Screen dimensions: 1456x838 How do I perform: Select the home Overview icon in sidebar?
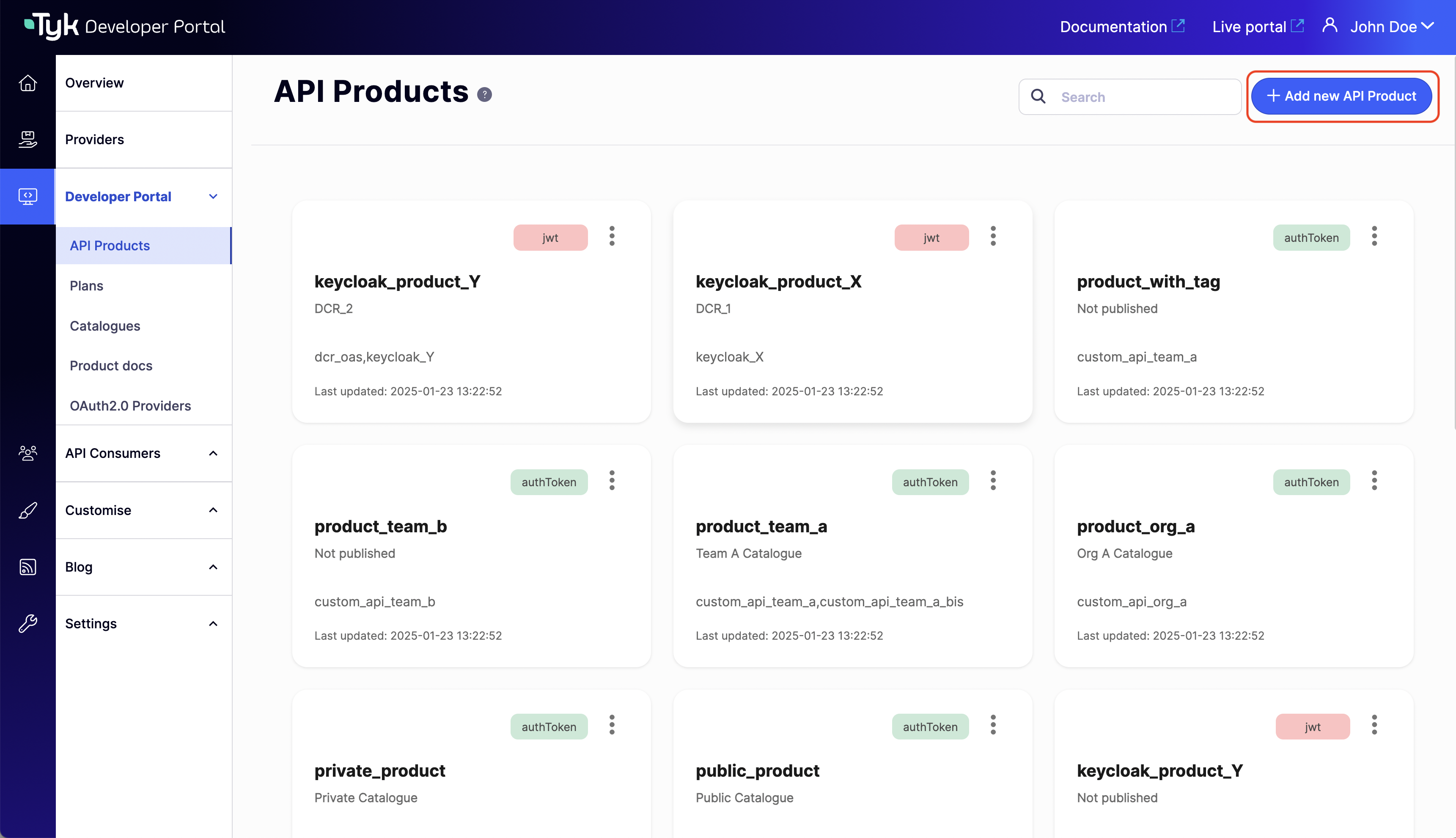coord(27,83)
